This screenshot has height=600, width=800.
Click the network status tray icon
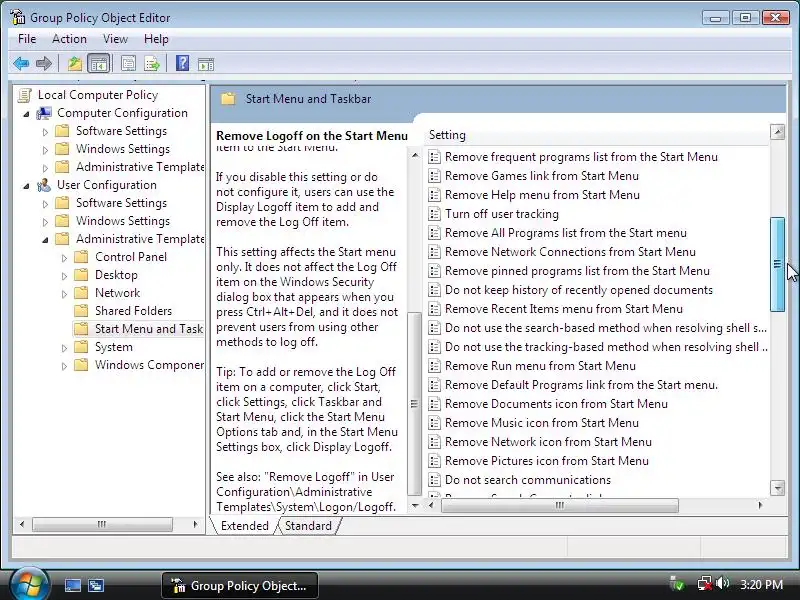[x=705, y=583]
